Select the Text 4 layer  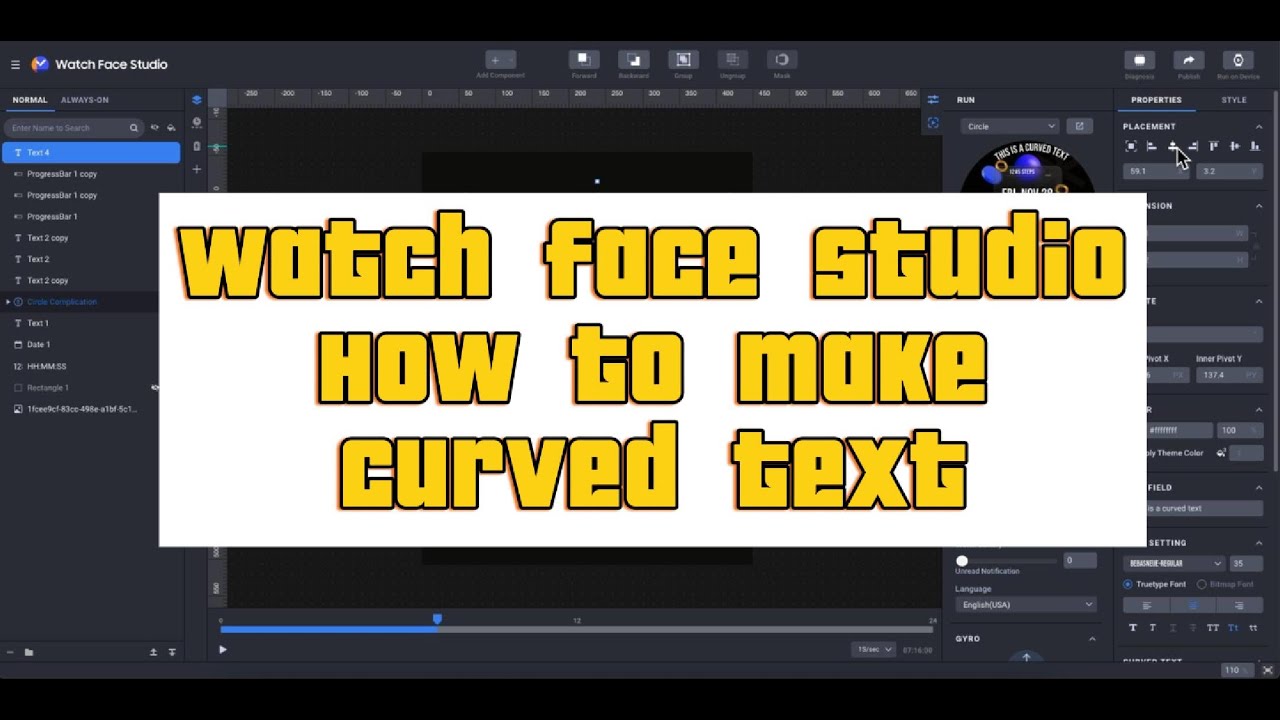click(91, 153)
